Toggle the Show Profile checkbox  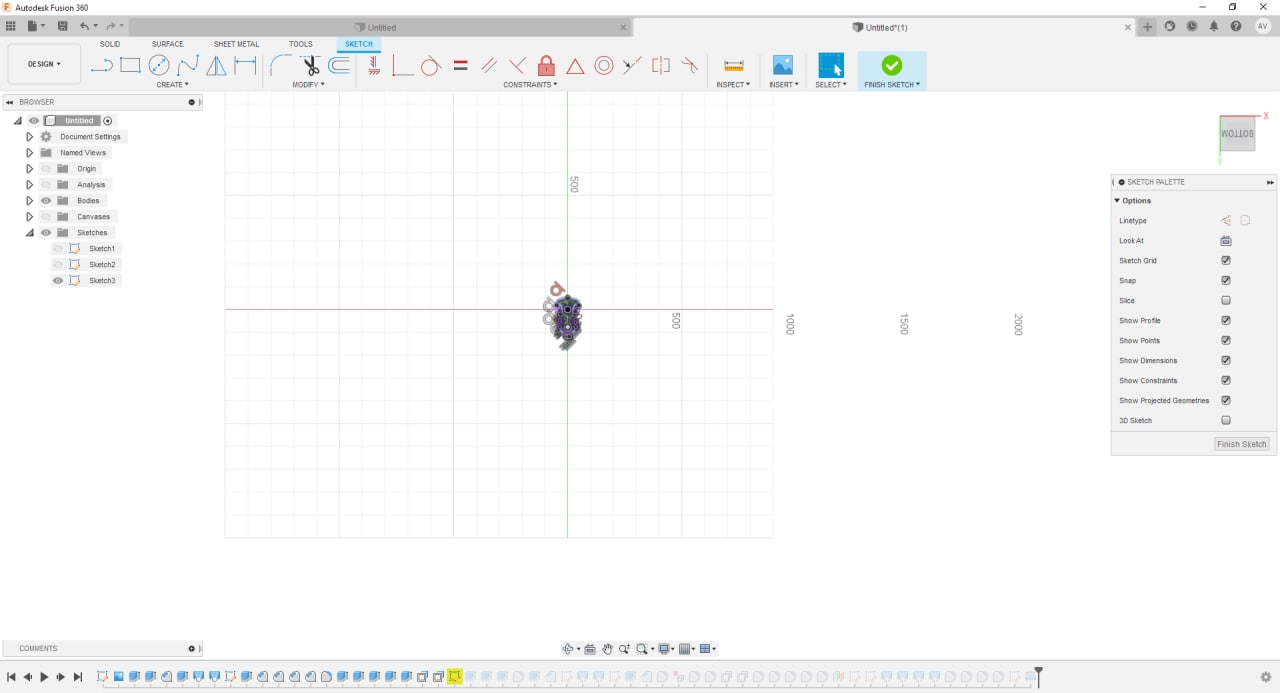[x=1226, y=320]
